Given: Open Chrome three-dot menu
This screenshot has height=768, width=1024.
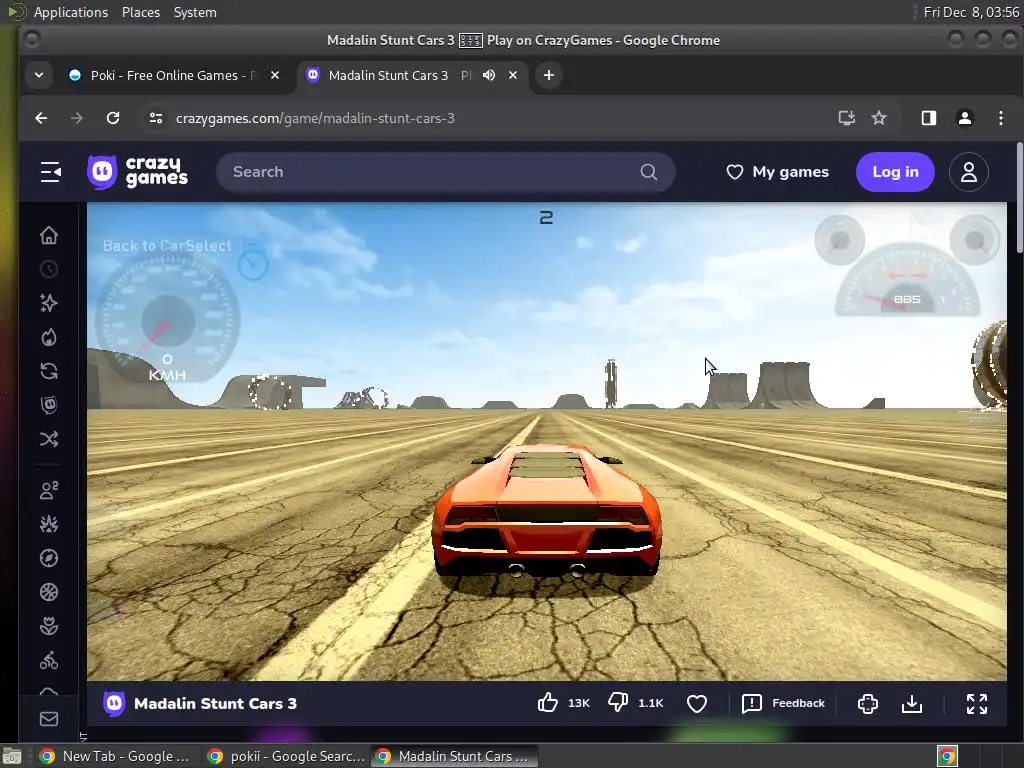Looking at the screenshot, I should point(1000,118).
